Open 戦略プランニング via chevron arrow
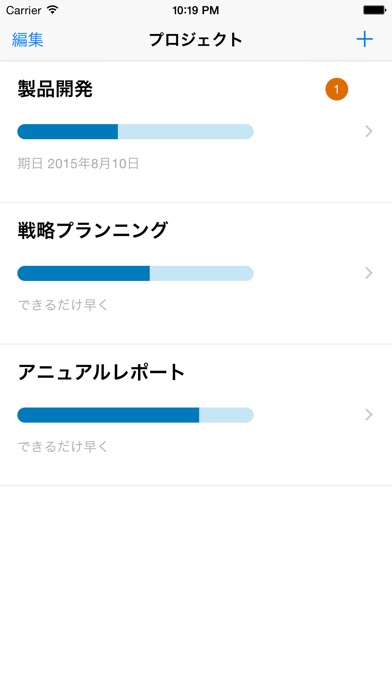392x696 pixels. click(x=368, y=273)
